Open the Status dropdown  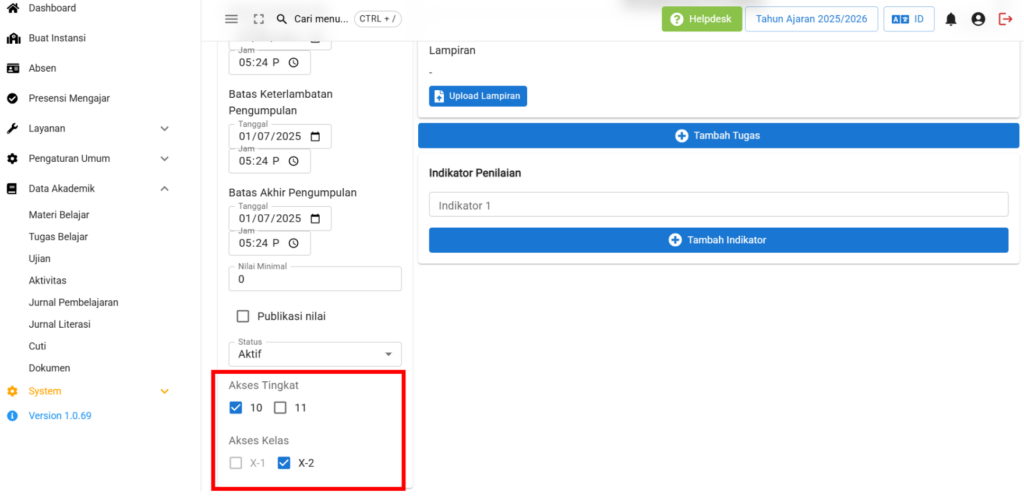pyautogui.click(x=315, y=354)
